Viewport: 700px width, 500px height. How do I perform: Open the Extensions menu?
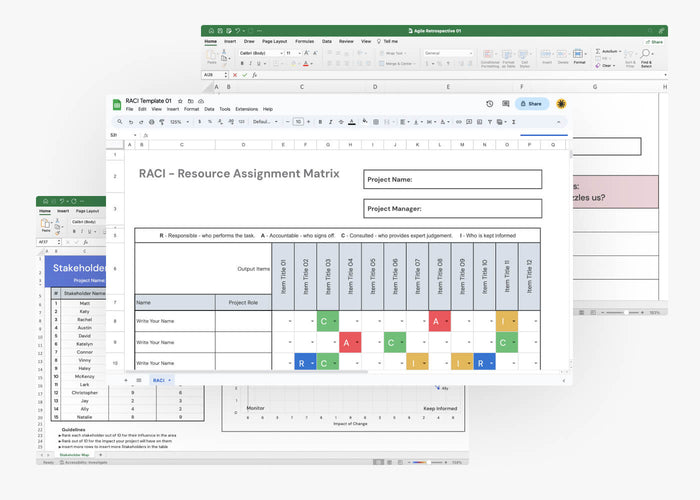pos(246,109)
